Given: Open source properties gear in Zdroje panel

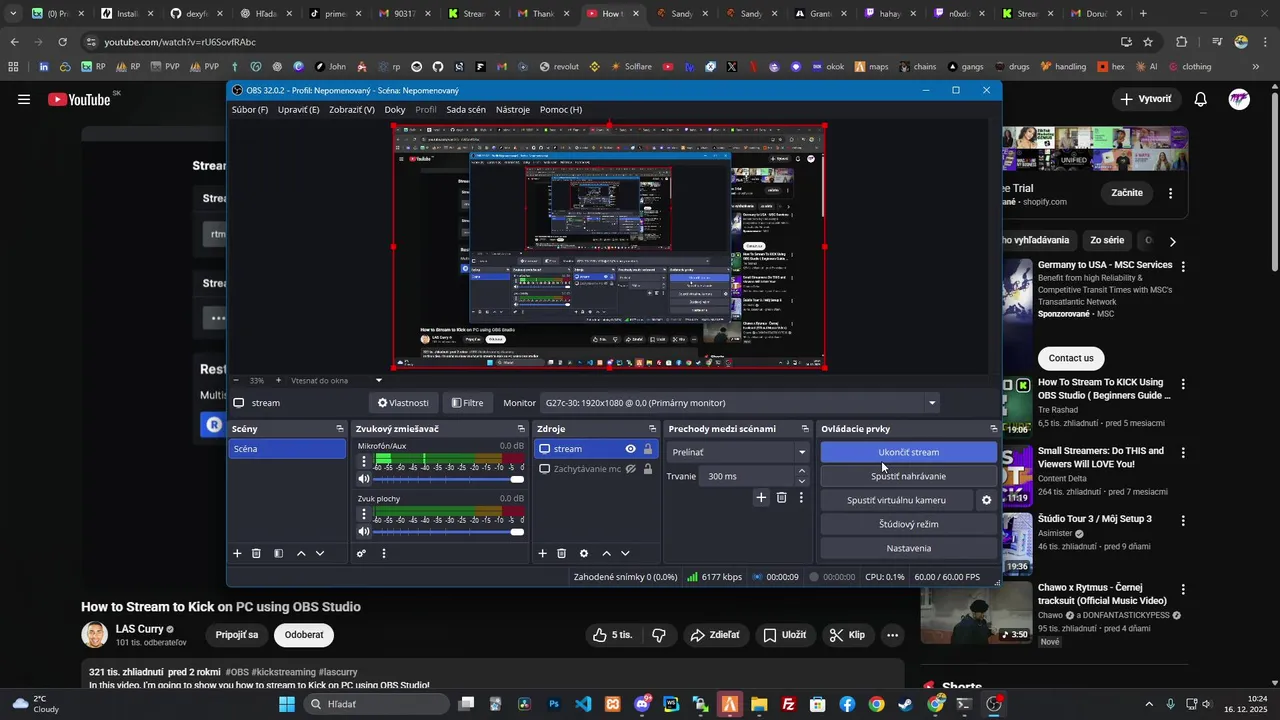Looking at the screenshot, I should click(x=584, y=553).
